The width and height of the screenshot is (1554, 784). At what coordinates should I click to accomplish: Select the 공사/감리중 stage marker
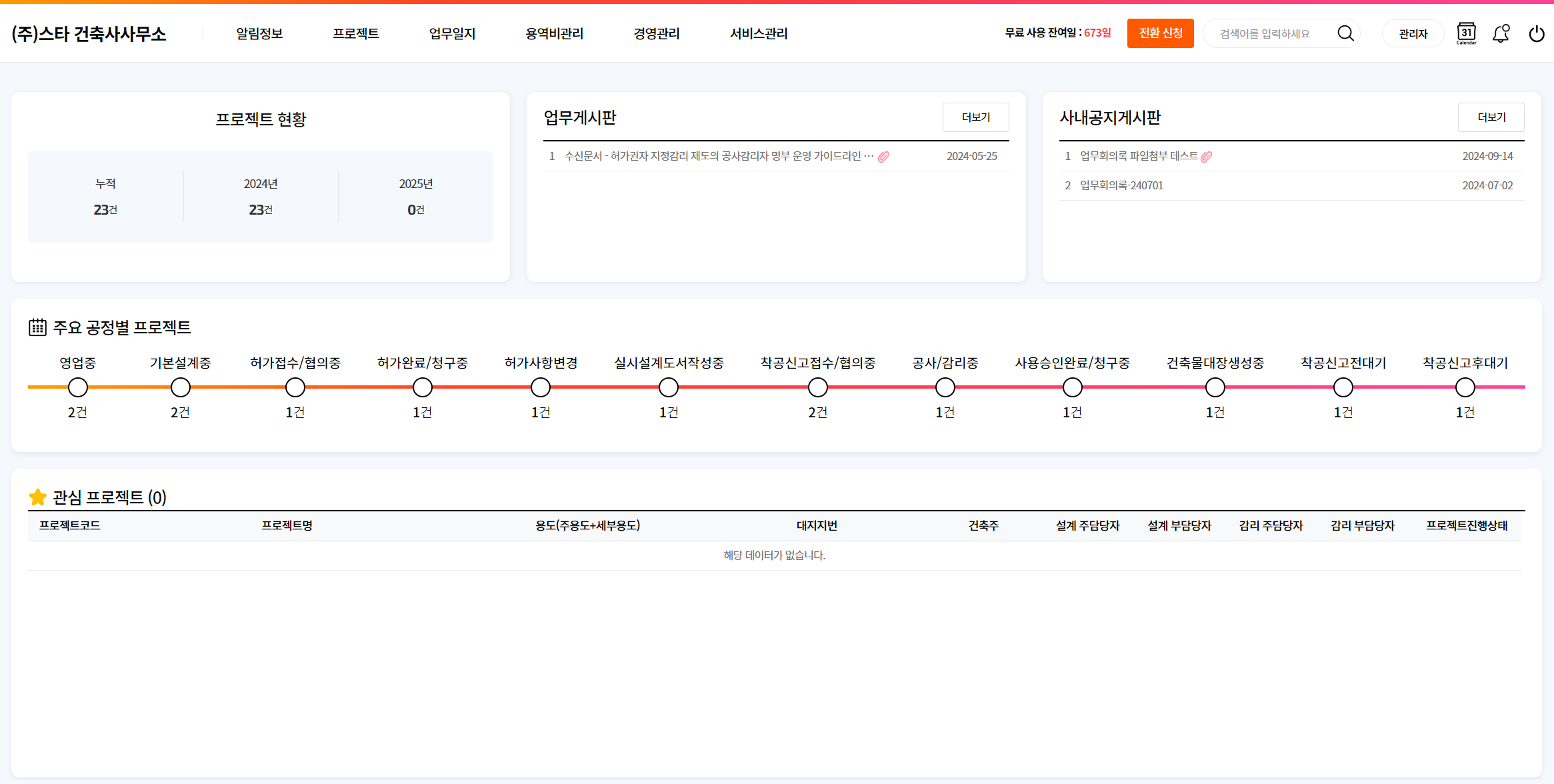[945, 387]
